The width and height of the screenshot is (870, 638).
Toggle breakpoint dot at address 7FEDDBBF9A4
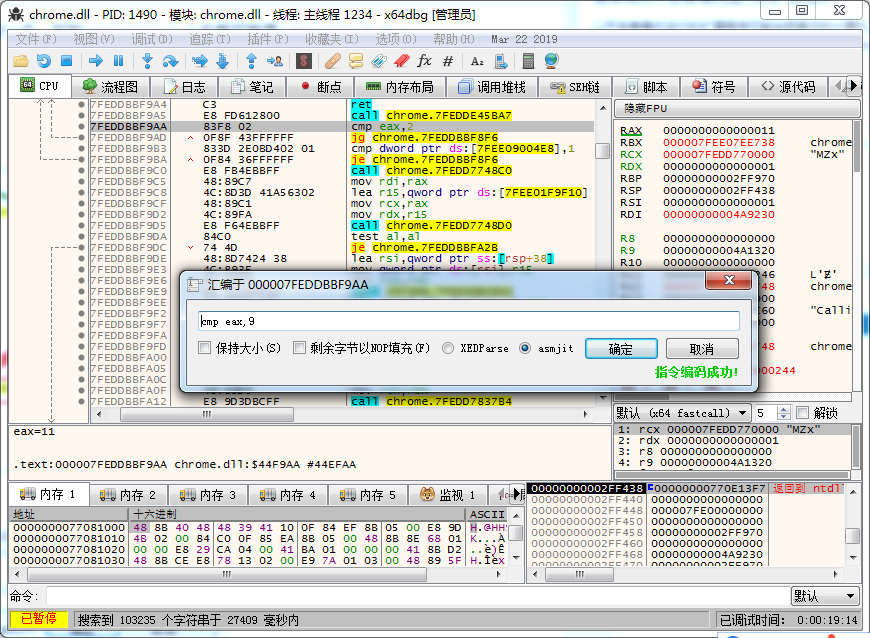pyautogui.click(x=82, y=104)
